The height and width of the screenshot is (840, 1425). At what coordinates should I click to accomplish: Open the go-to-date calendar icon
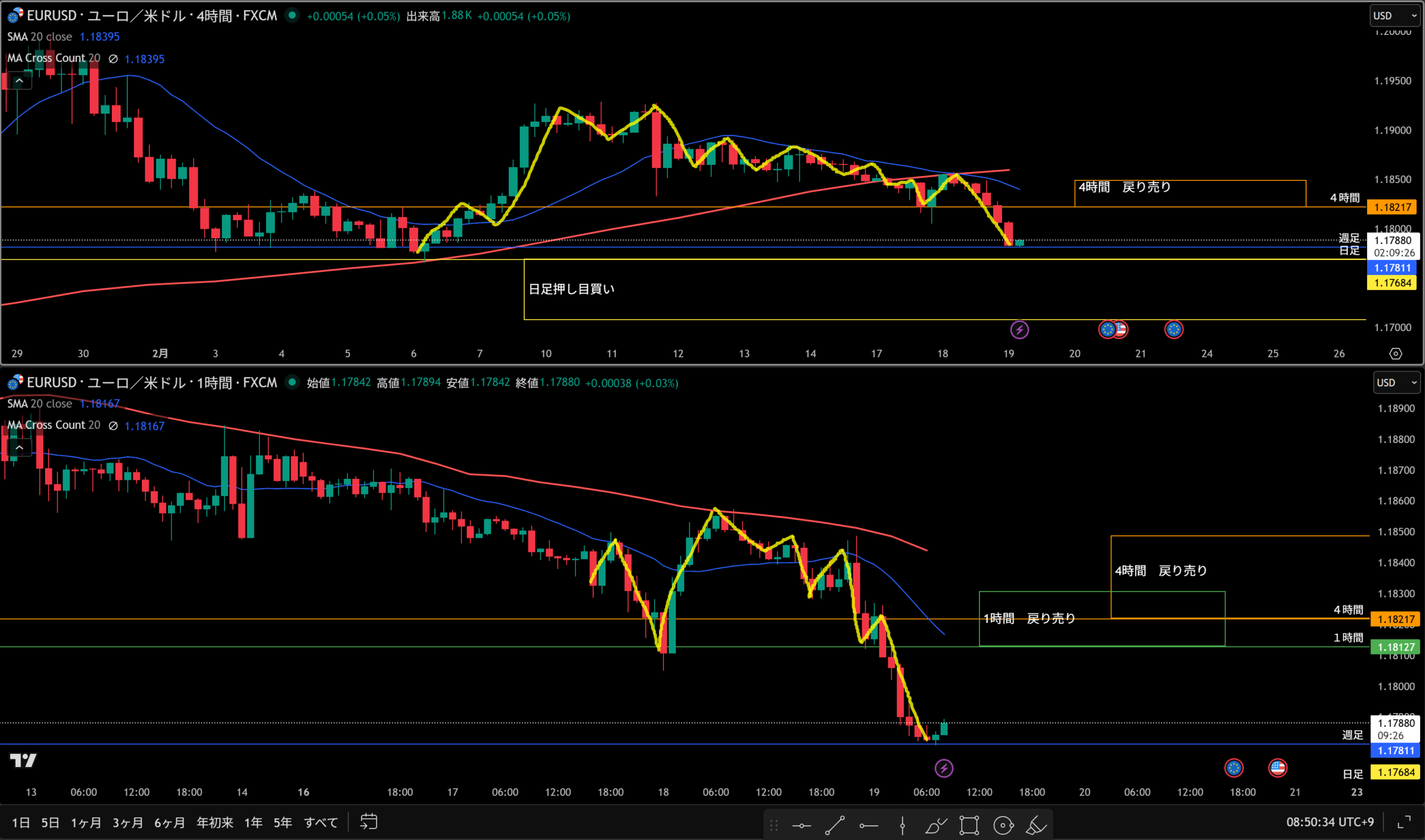[x=368, y=822]
